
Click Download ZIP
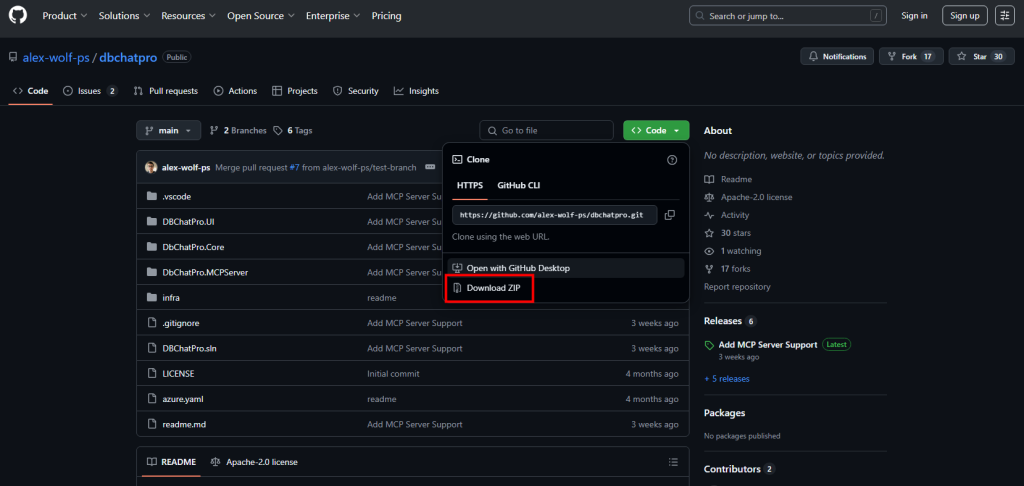(493, 288)
